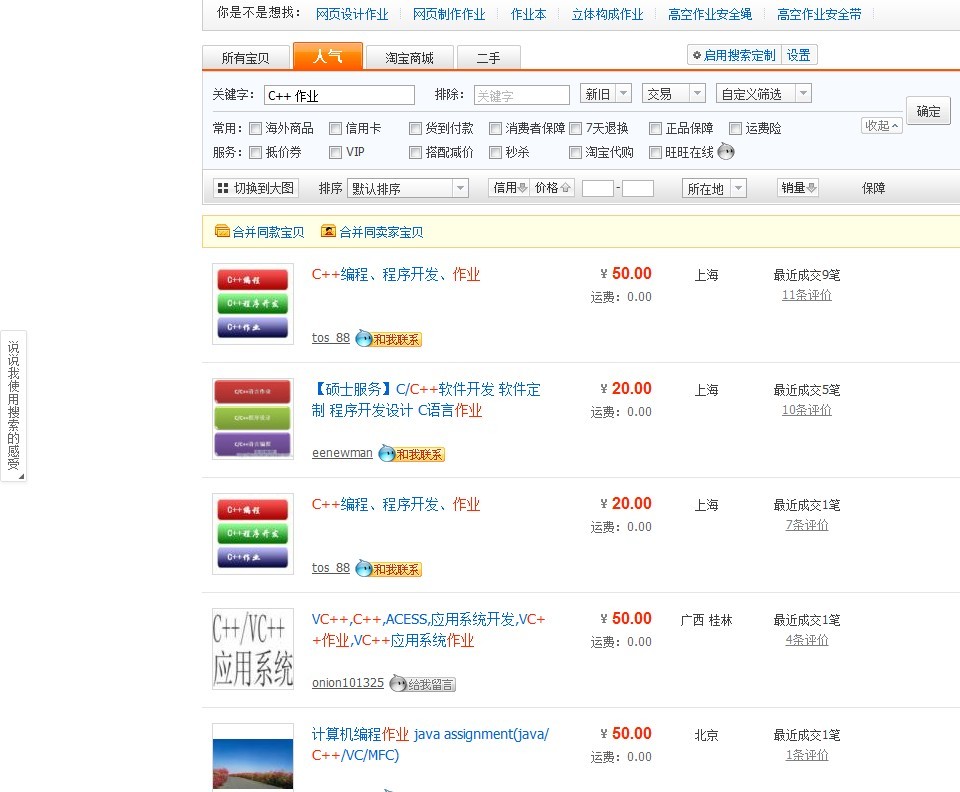
Task: Click the maximum price input box
Action: click(x=638, y=188)
